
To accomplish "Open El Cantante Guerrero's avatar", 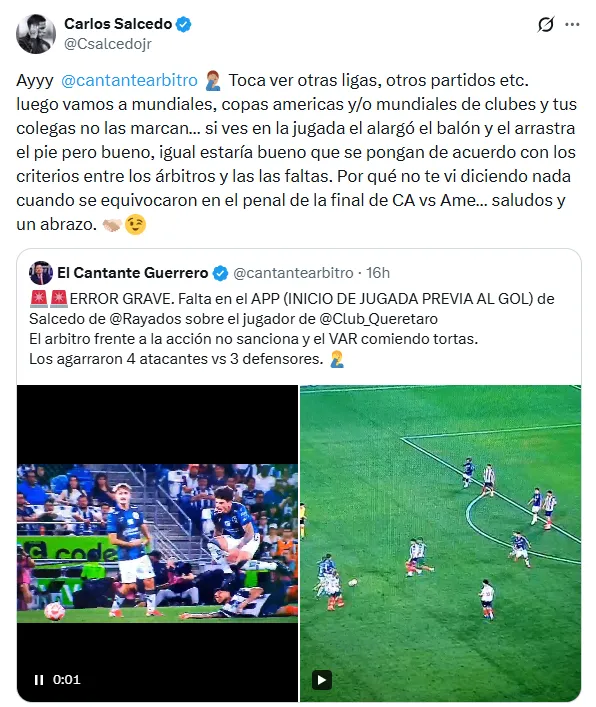I will point(41,273).
